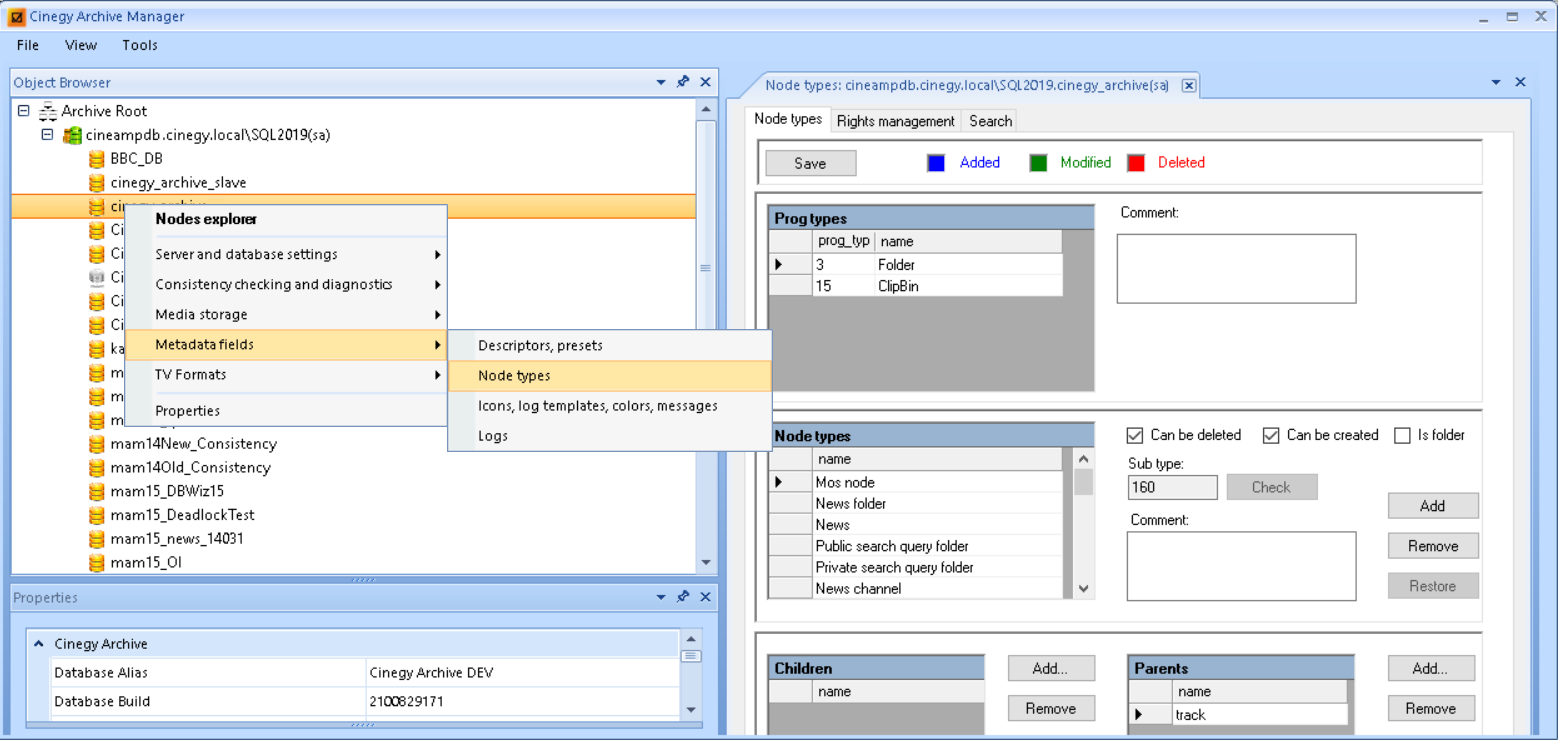Click the red Deleted color swatch
This screenshot has height=740, width=1558.
(x=1136, y=163)
